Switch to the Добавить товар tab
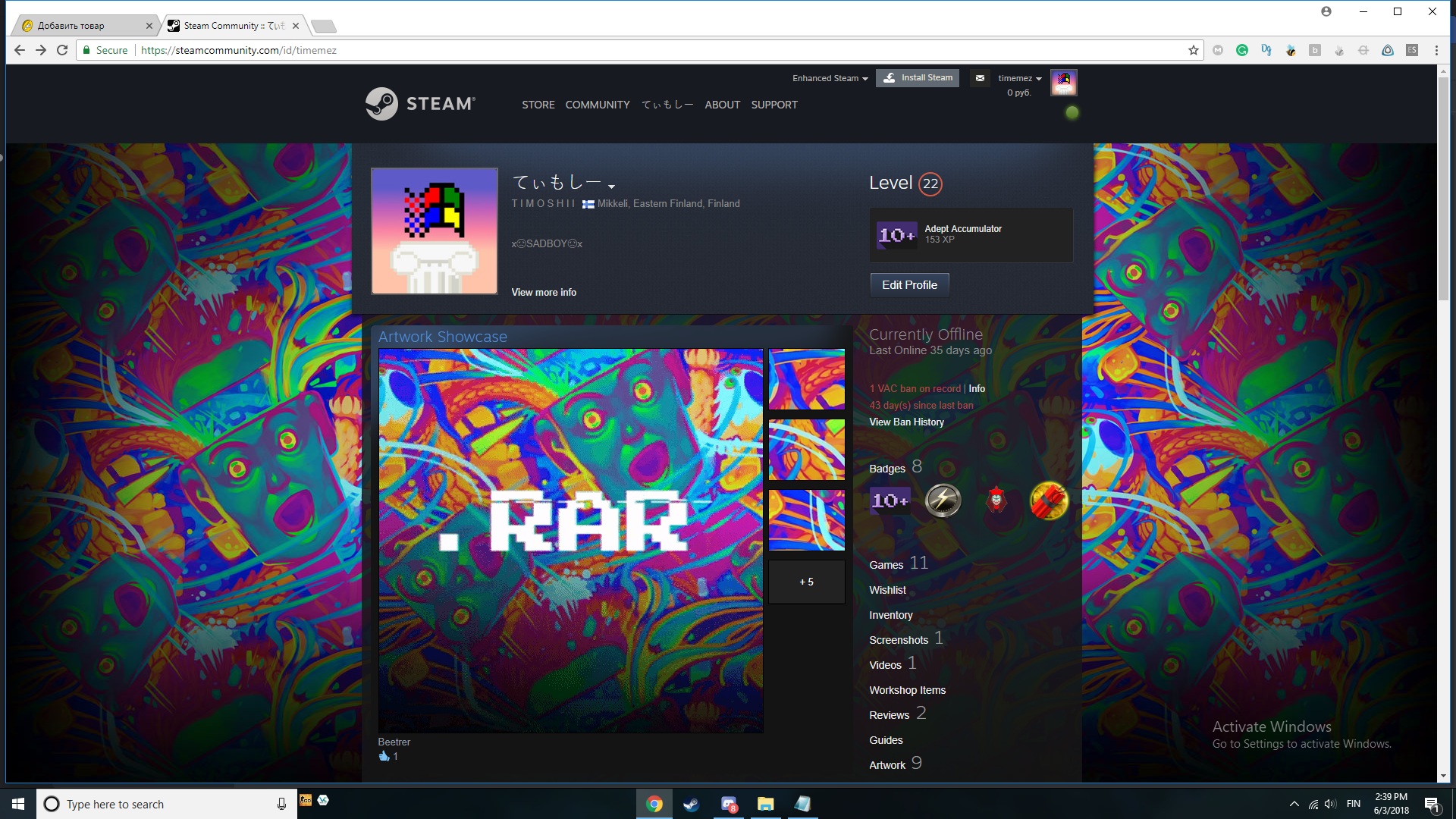 pyautogui.click(x=83, y=26)
